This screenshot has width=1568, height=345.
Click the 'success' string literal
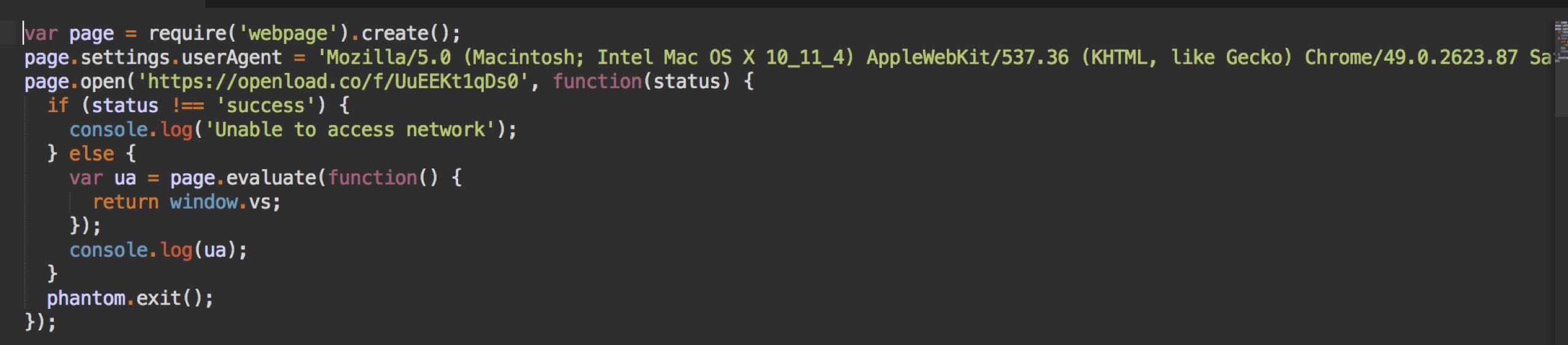click(265, 106)
